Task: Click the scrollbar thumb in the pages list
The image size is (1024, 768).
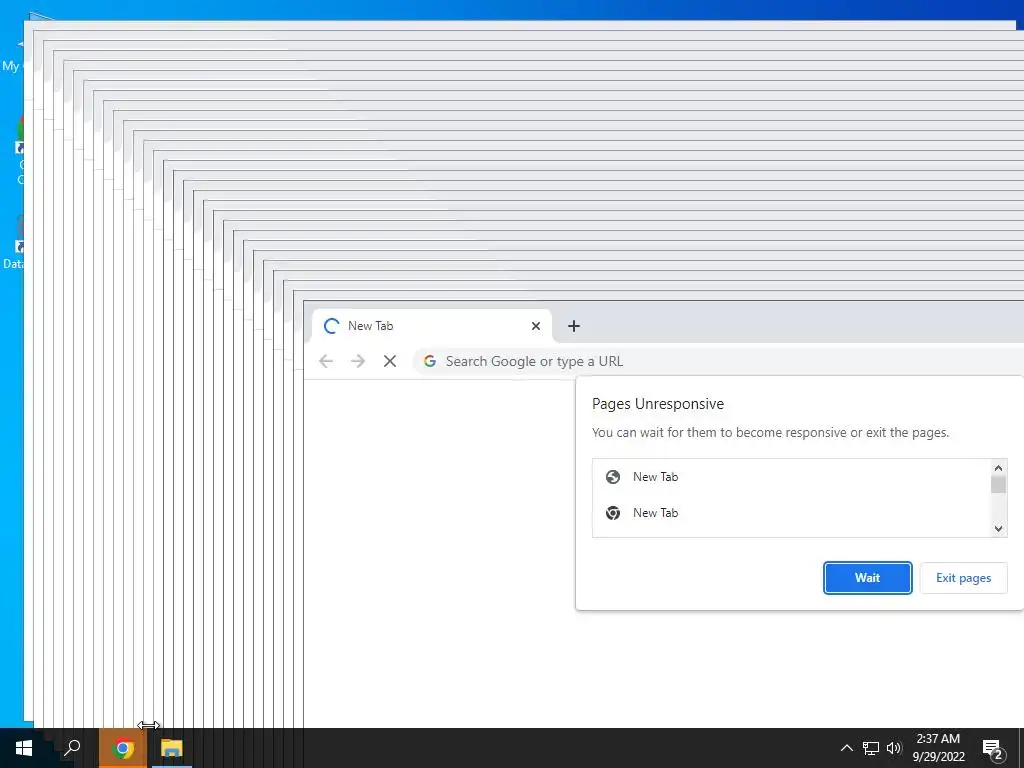Action: pos(998,485)
